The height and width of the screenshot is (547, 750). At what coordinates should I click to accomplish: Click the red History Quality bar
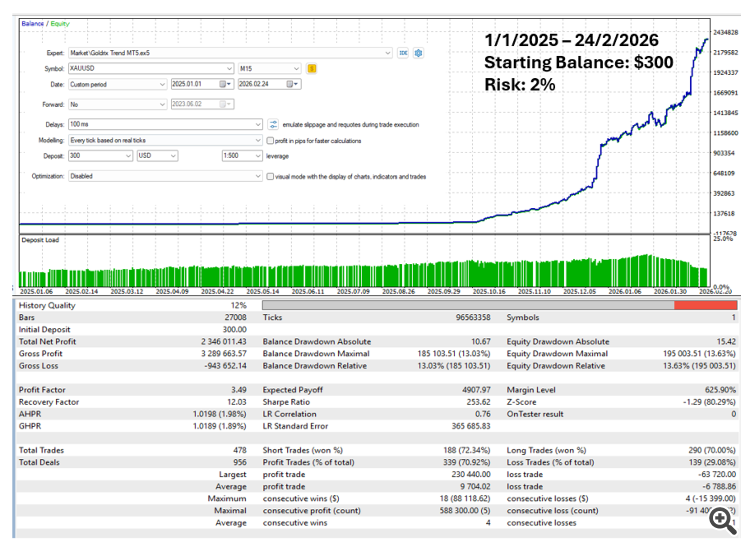coord(703,305)
